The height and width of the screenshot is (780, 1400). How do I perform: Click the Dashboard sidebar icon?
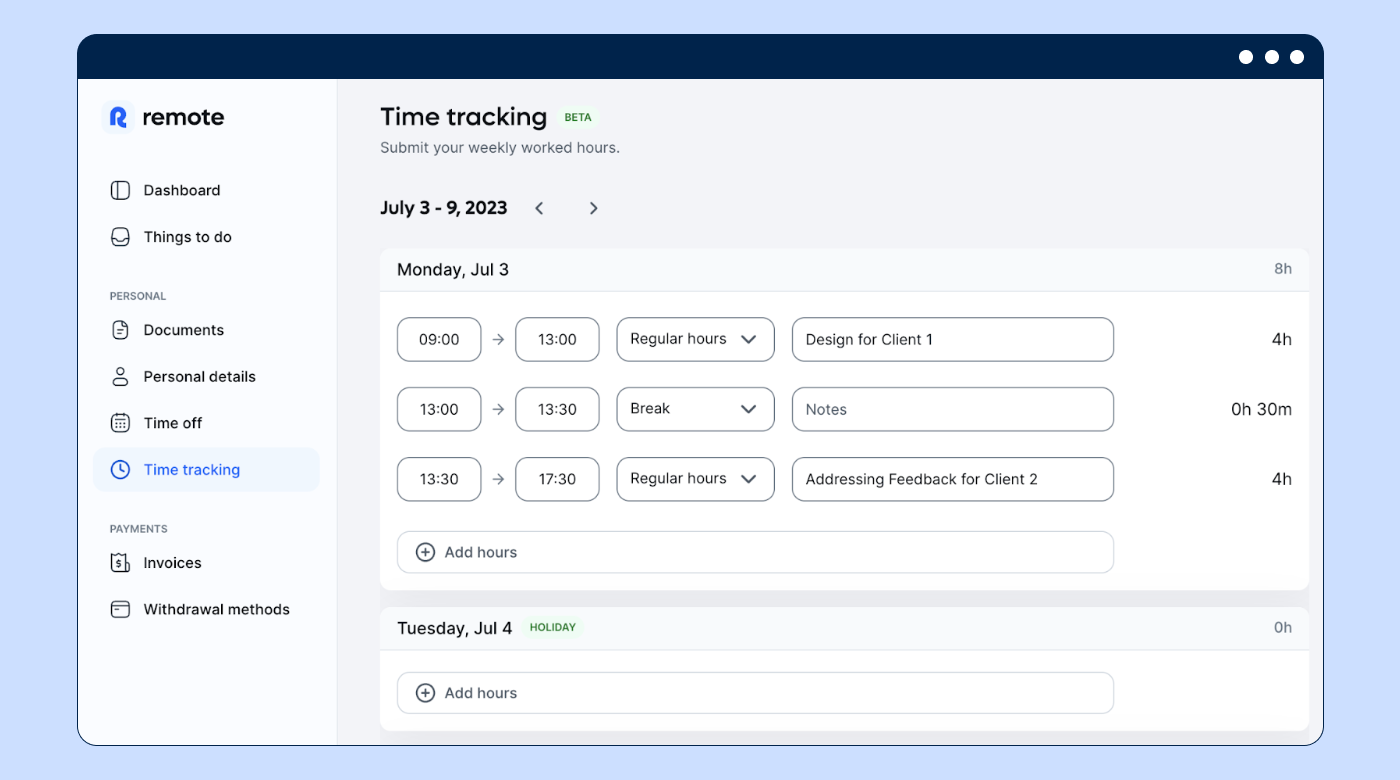pyautogui.click(x=120, y=190)
